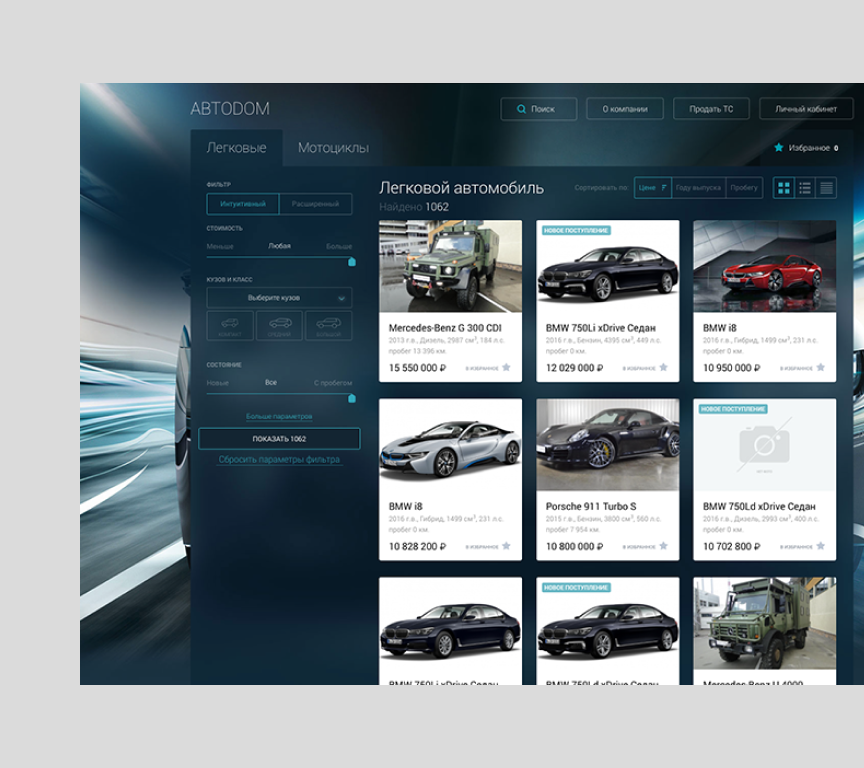The height and width of the screenshot is (768, 864).
Task: Switch to detailed list view icon
Action: pos(805,188)
